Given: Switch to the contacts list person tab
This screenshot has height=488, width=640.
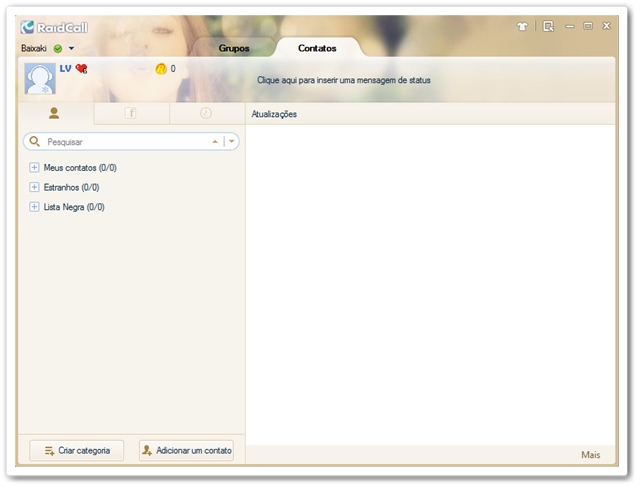Looking at the screenshot, I should click(x=55, y=114).
